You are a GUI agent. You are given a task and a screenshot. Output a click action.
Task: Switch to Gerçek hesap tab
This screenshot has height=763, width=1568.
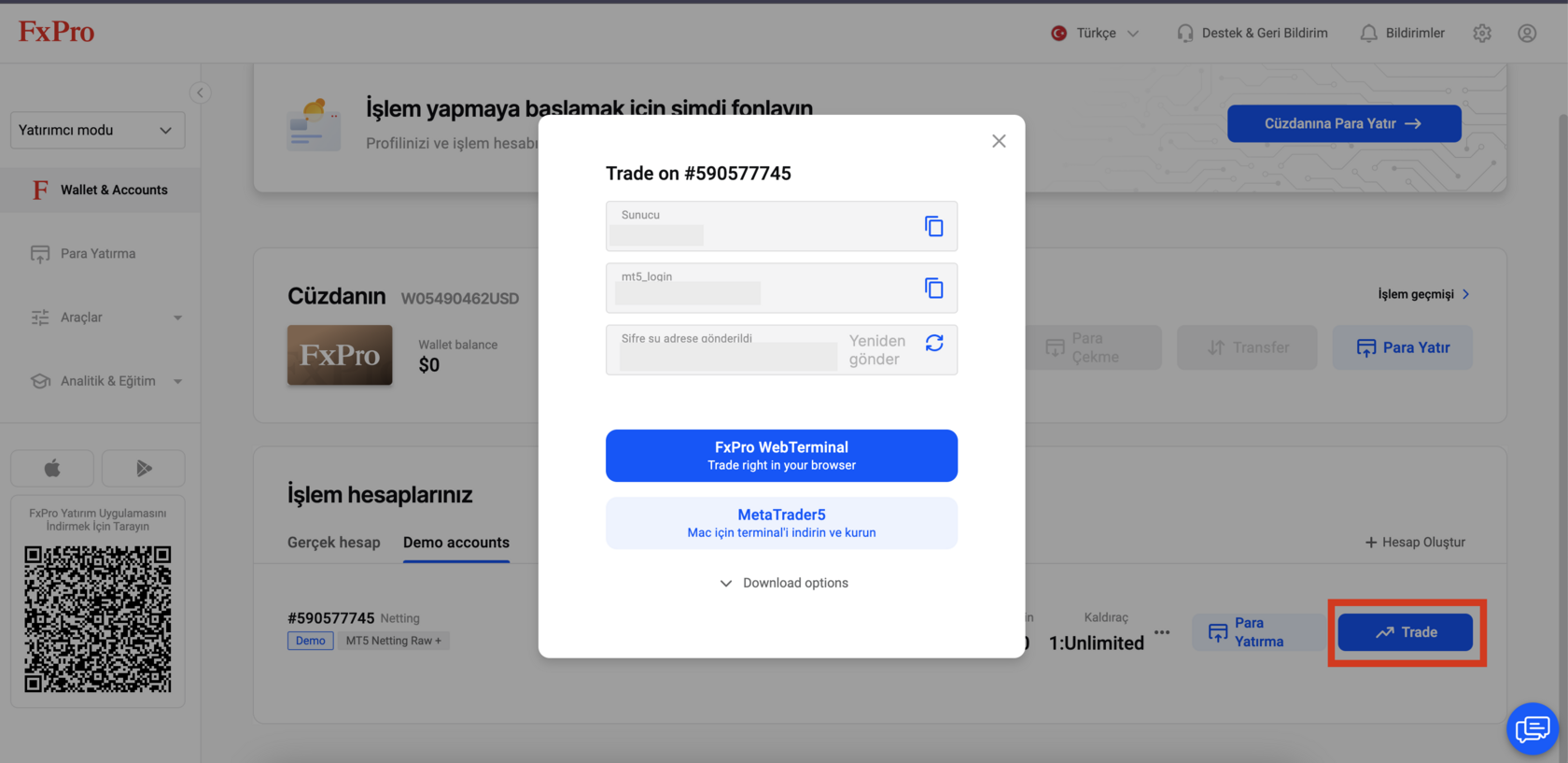click(x=334, y=543)
